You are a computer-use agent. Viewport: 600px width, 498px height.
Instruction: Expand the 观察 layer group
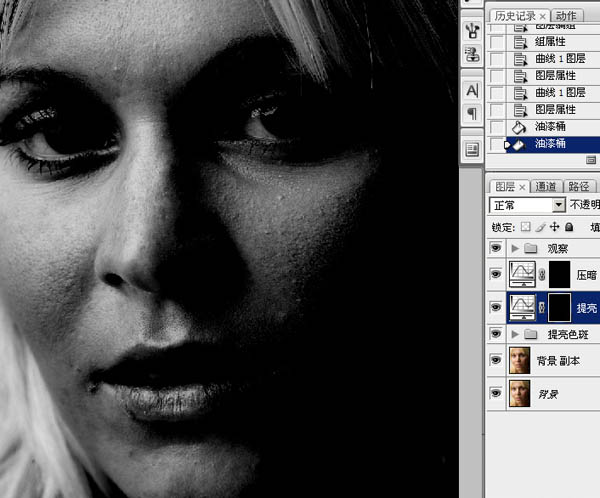point(515,248)
